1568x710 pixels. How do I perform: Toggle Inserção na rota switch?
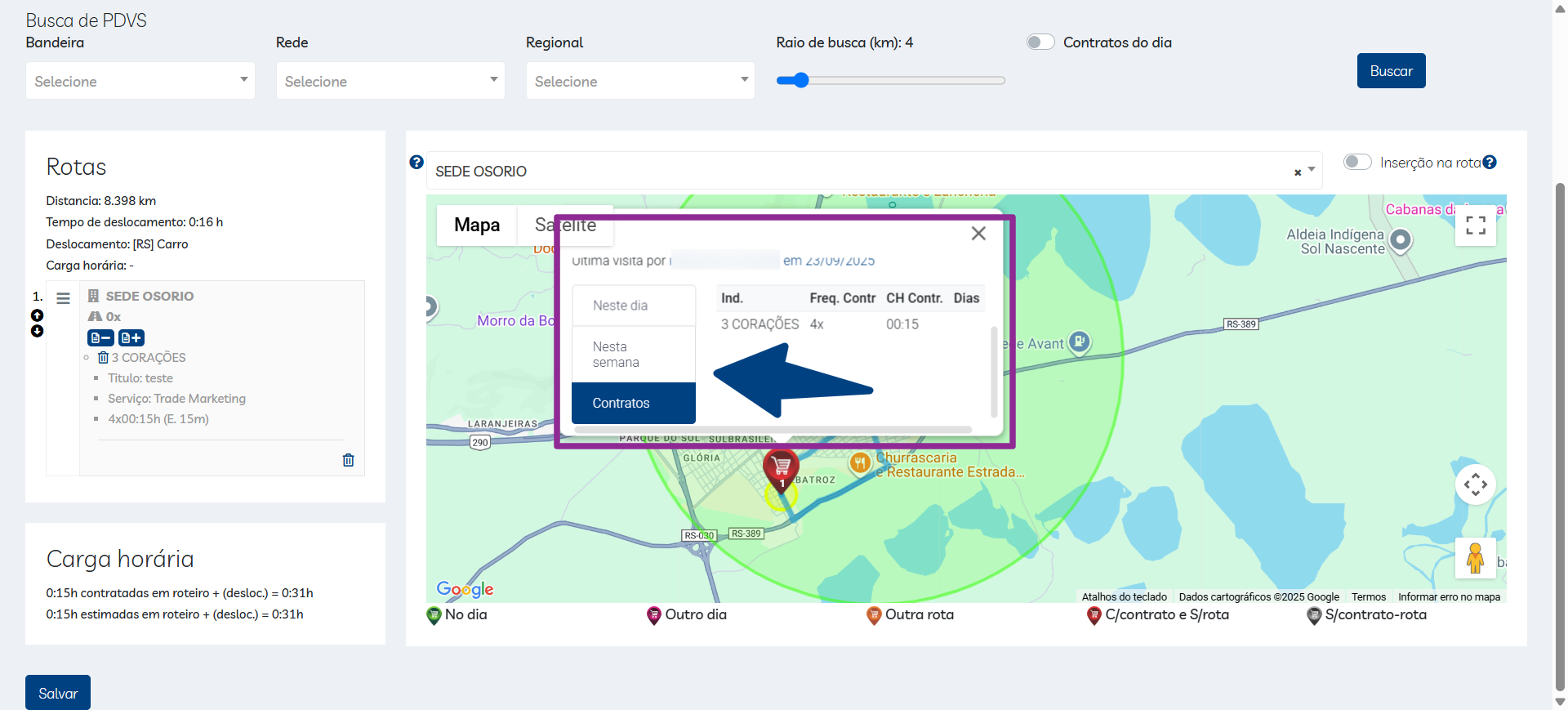(1357, 163)
